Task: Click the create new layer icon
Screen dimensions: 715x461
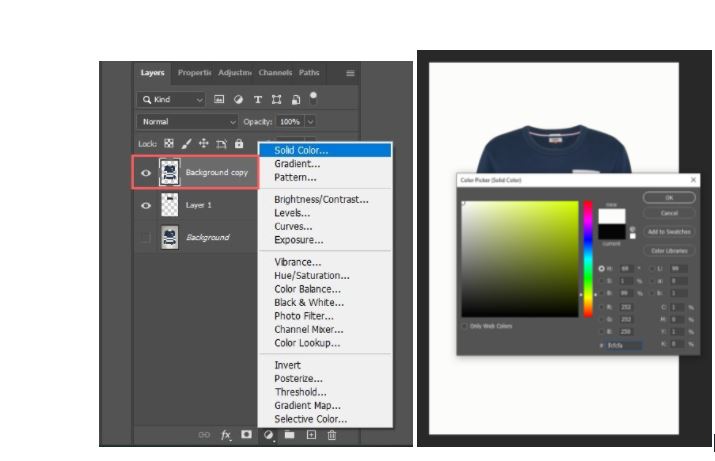Action: click(311, 435)
